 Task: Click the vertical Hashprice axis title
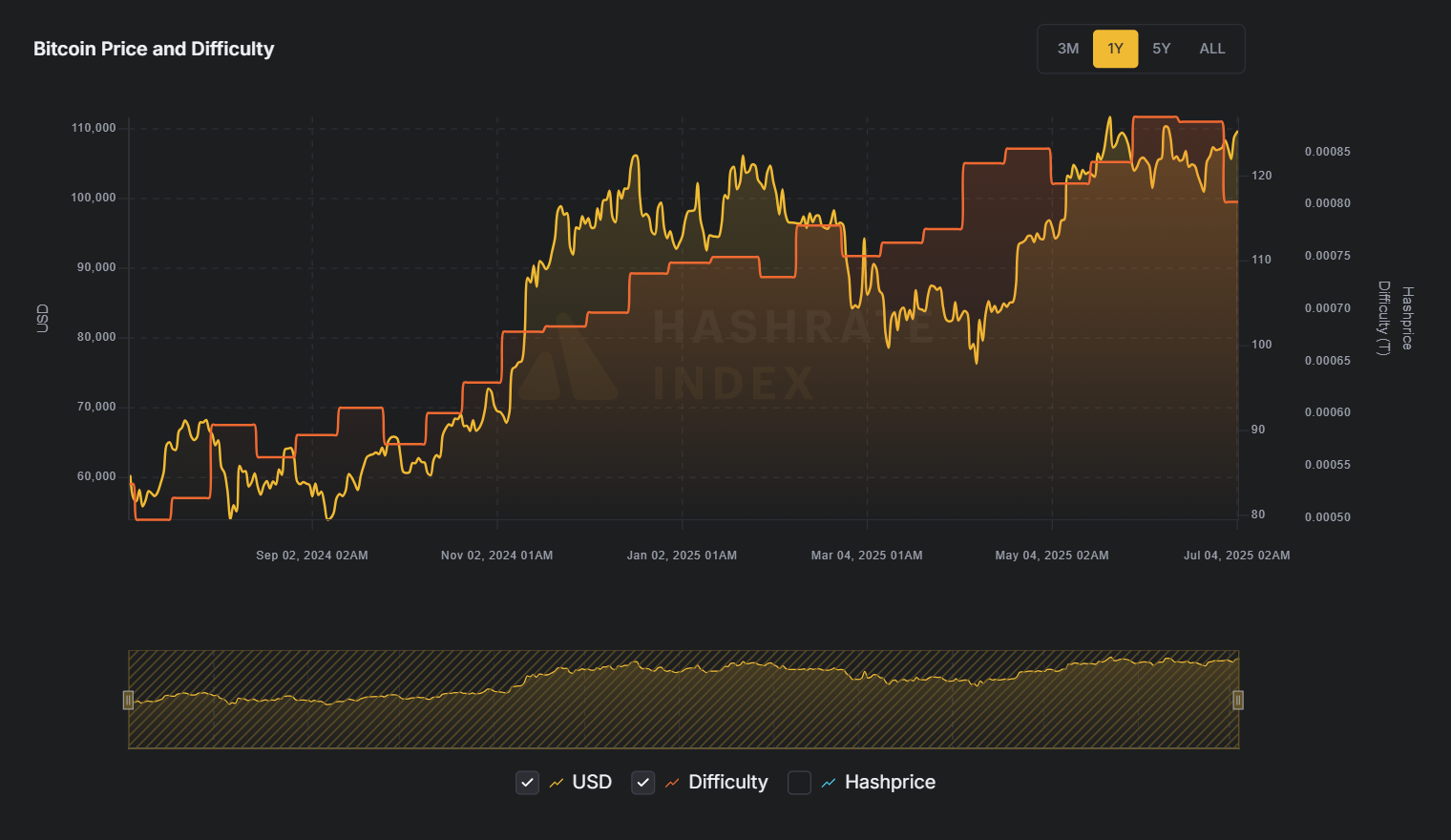1407,318
